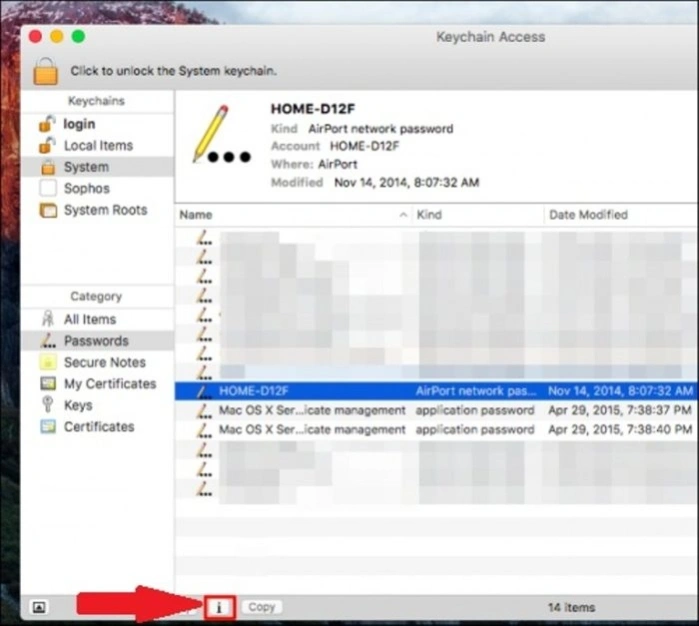
Task: Select the Passwords category
Action: point(97,341)
